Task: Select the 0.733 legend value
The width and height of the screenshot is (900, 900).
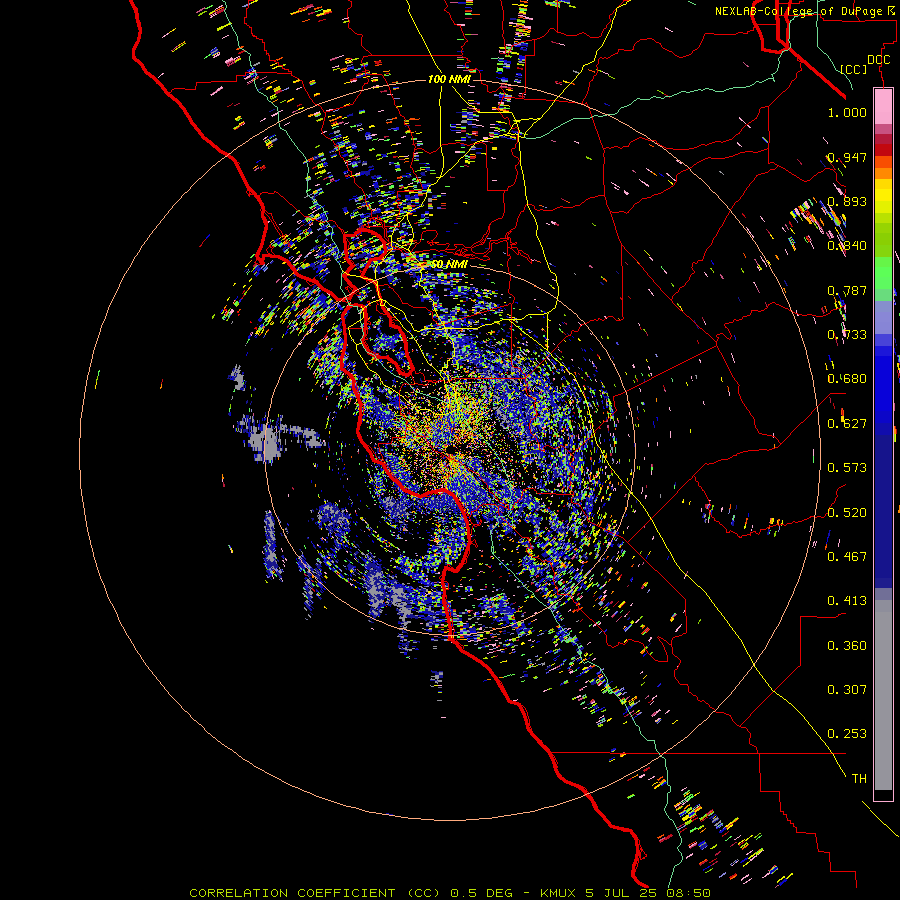Action: coord(847,335)
